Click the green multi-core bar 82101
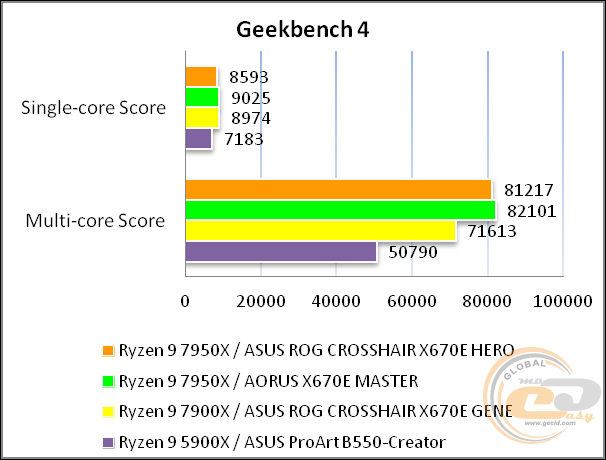Screen dimensions: 606x460 coord(340,210)
